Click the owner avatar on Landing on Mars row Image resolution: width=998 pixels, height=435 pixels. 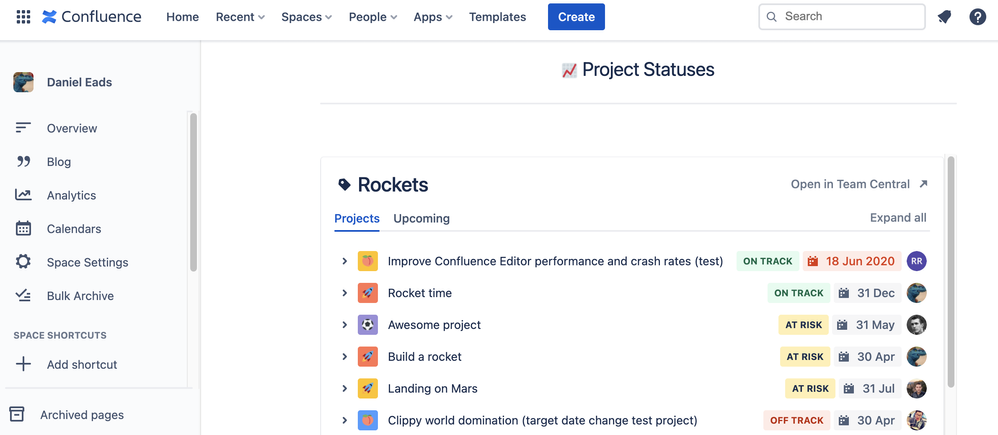917,389
